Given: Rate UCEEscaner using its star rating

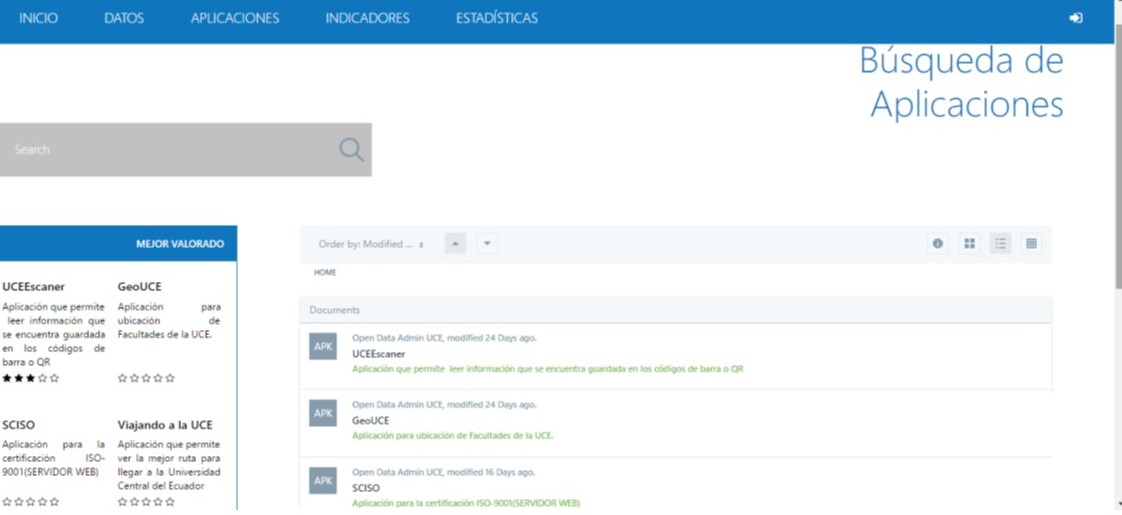Looking at the screenshot, I should click(31, 378).
